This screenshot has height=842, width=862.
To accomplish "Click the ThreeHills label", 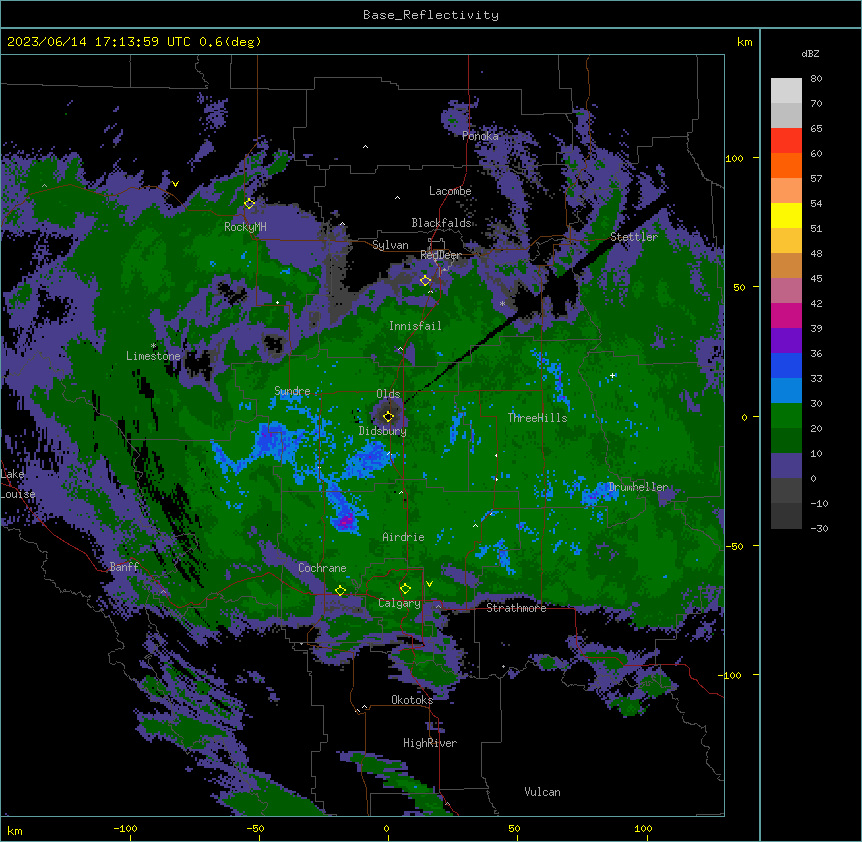I will tap(537, 418).
